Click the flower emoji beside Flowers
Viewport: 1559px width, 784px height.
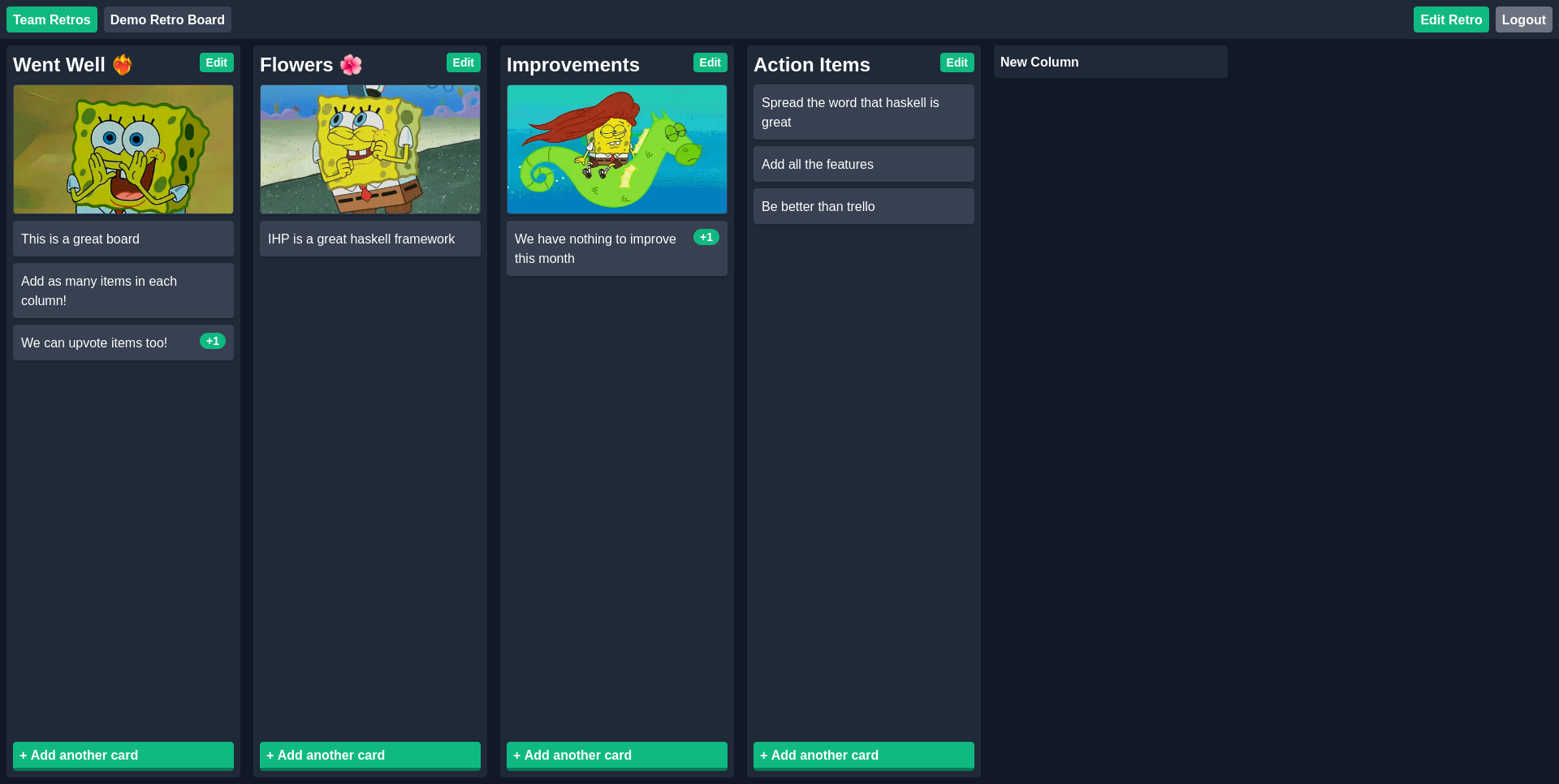tap(351, 65)
